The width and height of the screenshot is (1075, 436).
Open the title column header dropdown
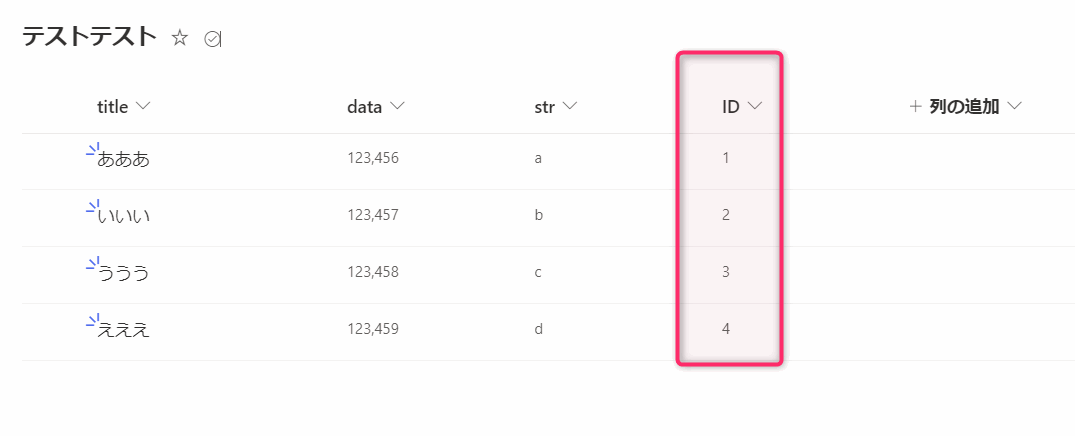(x=143, y=106)
